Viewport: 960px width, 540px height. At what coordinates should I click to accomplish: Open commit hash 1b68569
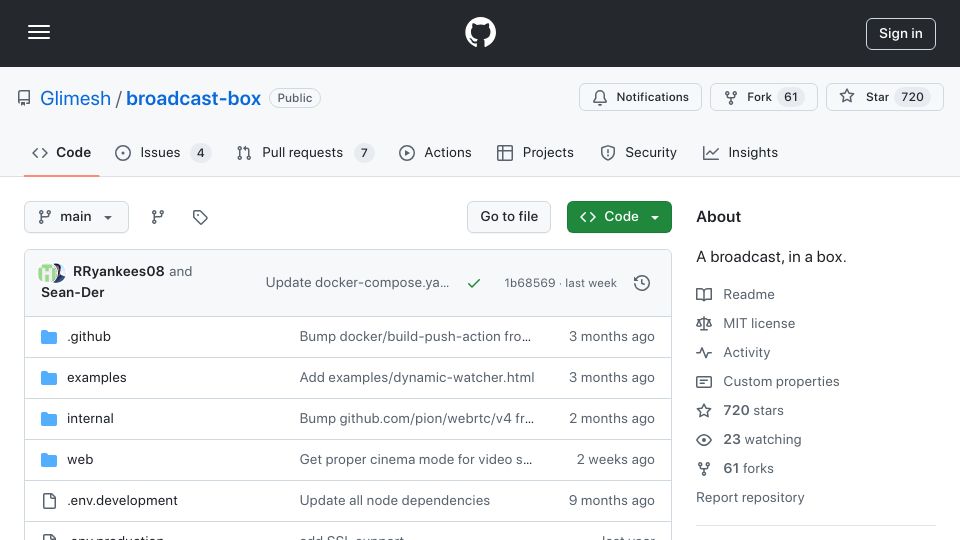pos(530,283)
